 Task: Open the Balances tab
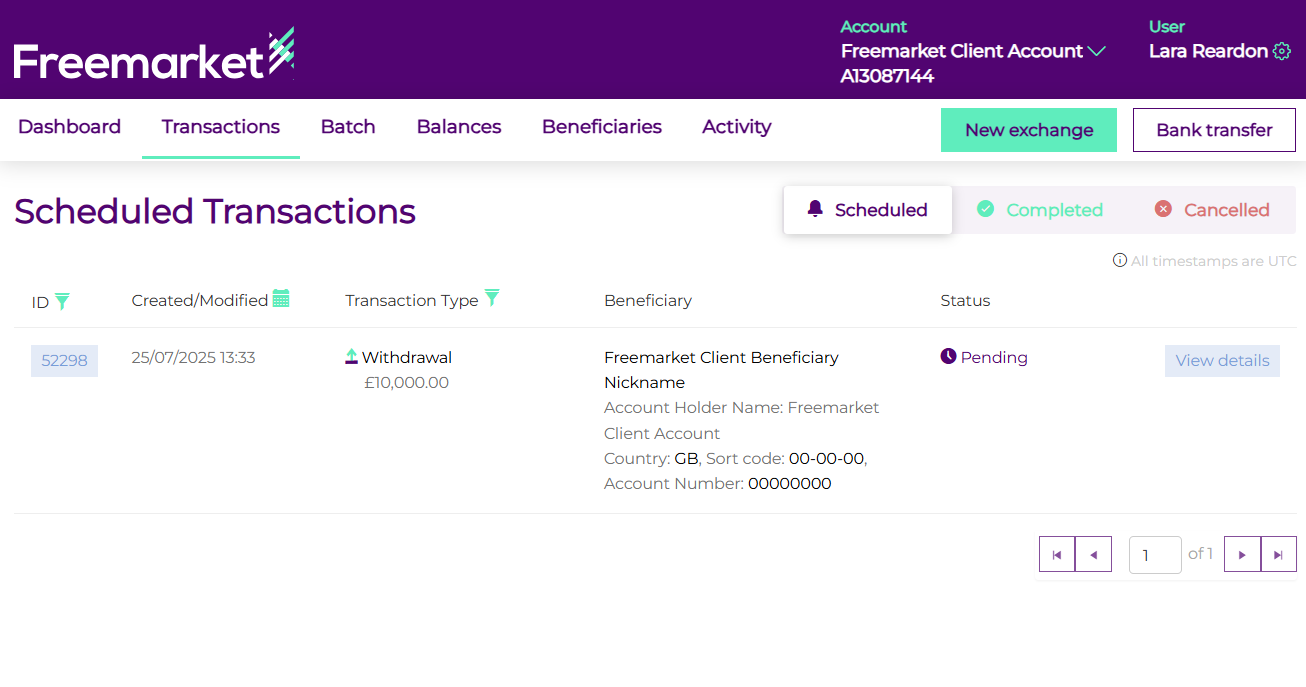coord(459,127)
